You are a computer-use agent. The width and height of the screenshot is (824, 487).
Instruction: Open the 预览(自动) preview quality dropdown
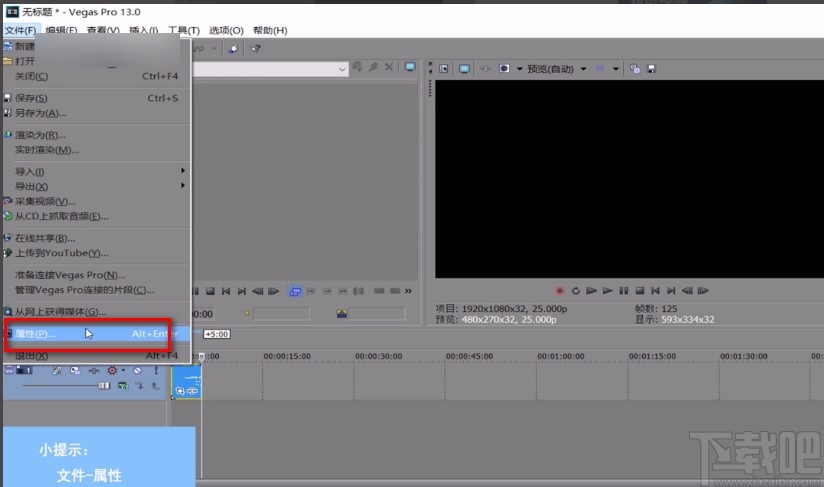tap(583, 69)
